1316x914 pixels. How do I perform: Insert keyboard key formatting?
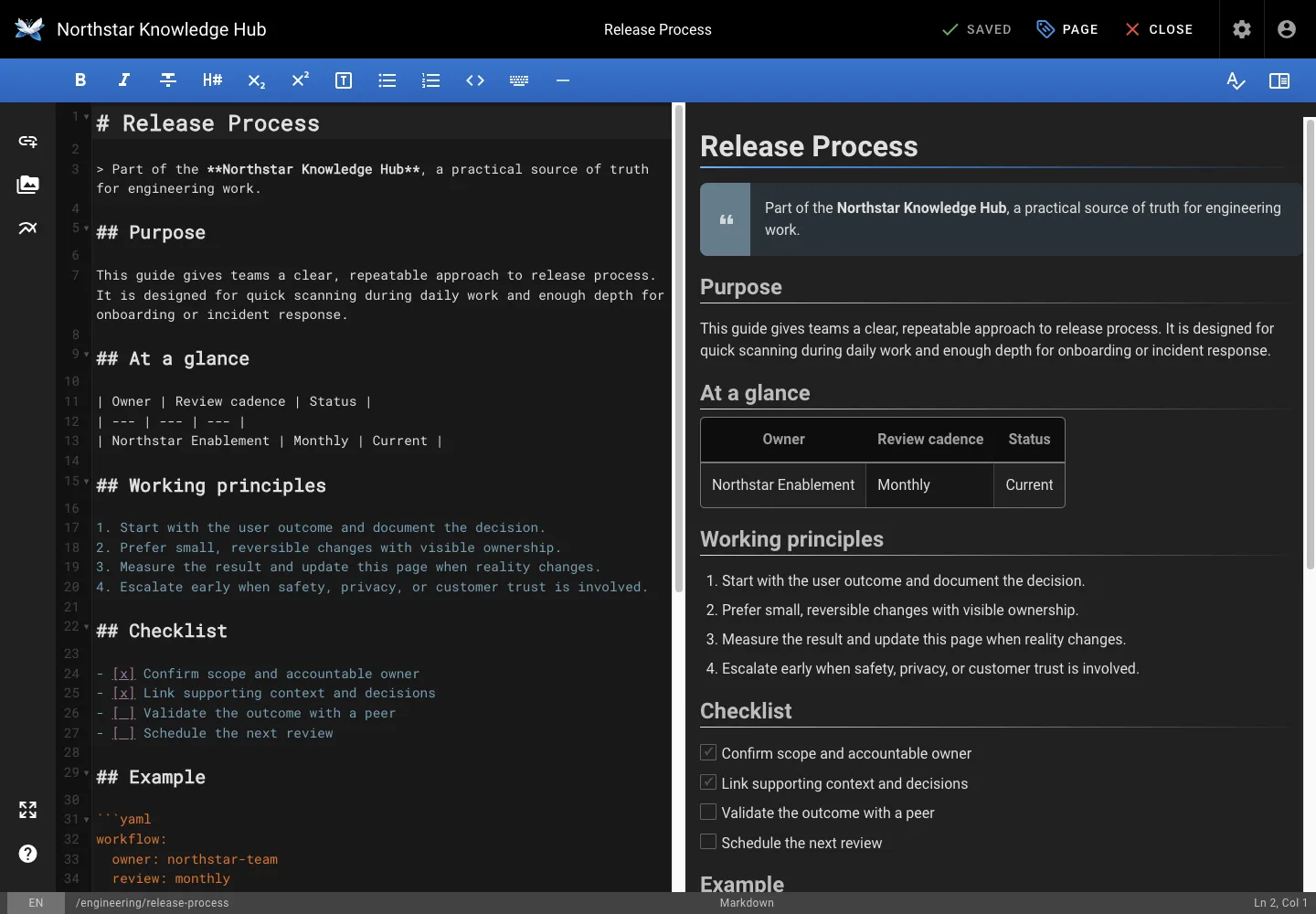point(519,80)
